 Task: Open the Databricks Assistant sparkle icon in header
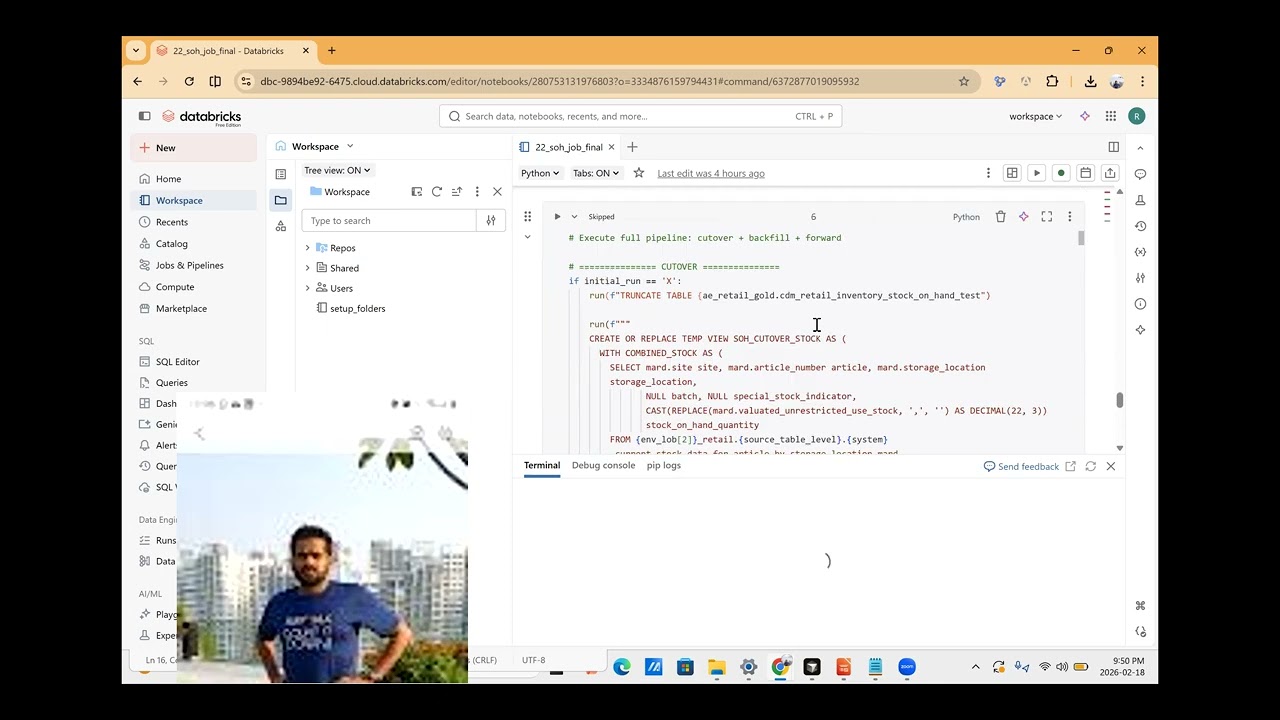[1085, 116]
